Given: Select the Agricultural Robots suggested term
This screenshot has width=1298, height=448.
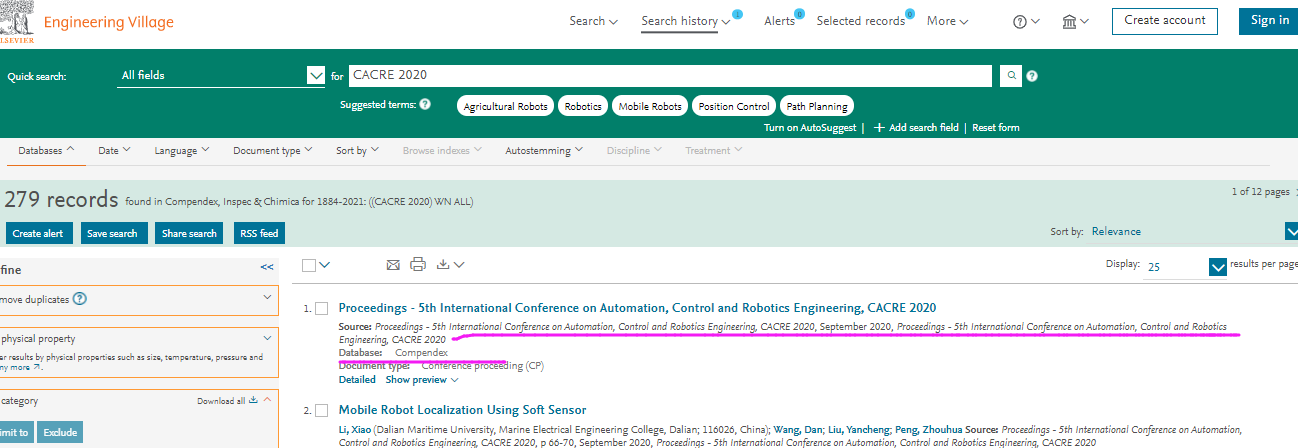Looking at the screenshot, I should click(505, 106).
